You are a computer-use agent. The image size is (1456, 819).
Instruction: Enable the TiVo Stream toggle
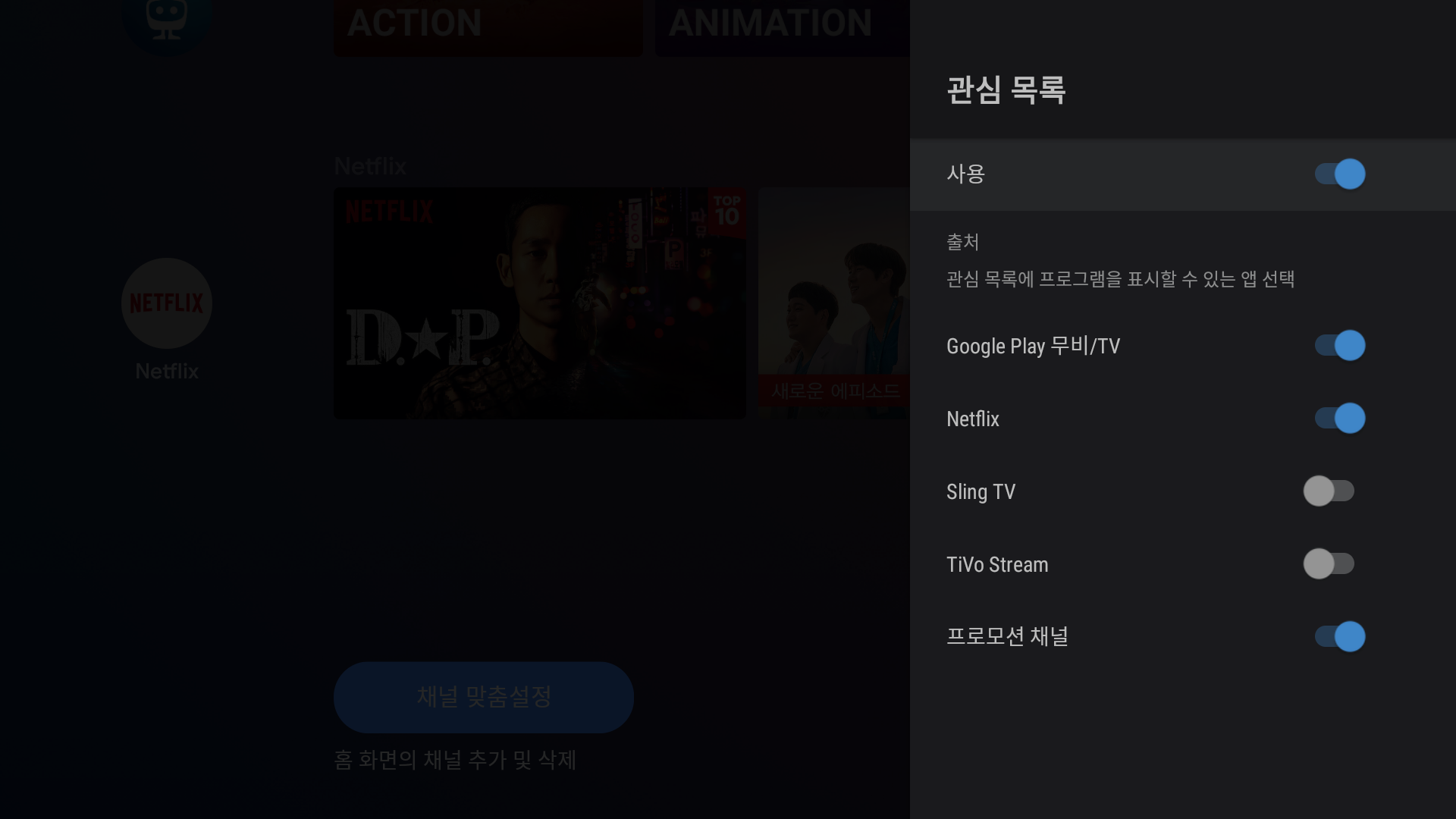pos(1329,564)
